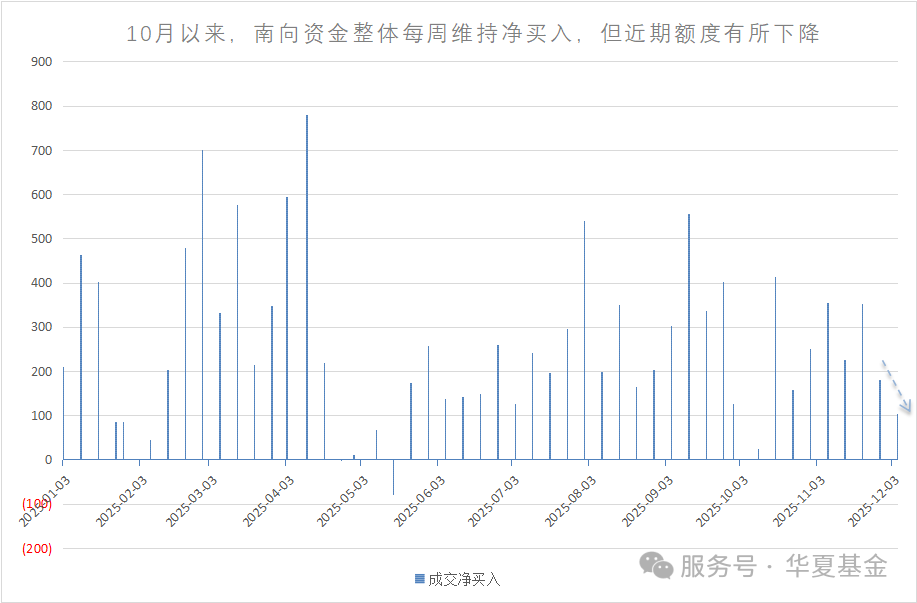Click the 2025-04-03 date label
The image size is (917, 603).
point(268,502)
